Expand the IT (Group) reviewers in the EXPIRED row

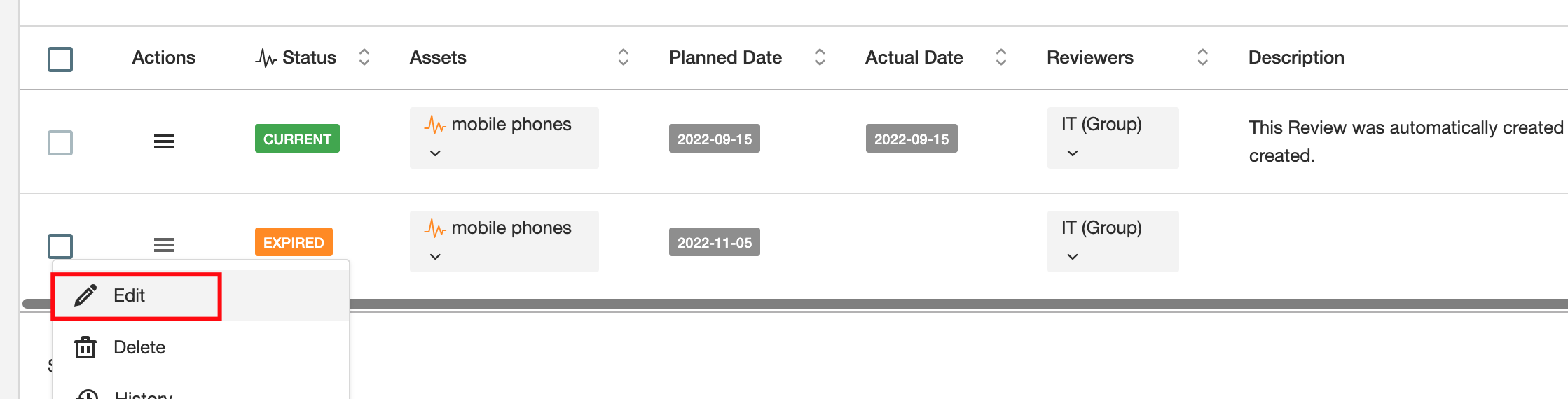click(1072, 257)
